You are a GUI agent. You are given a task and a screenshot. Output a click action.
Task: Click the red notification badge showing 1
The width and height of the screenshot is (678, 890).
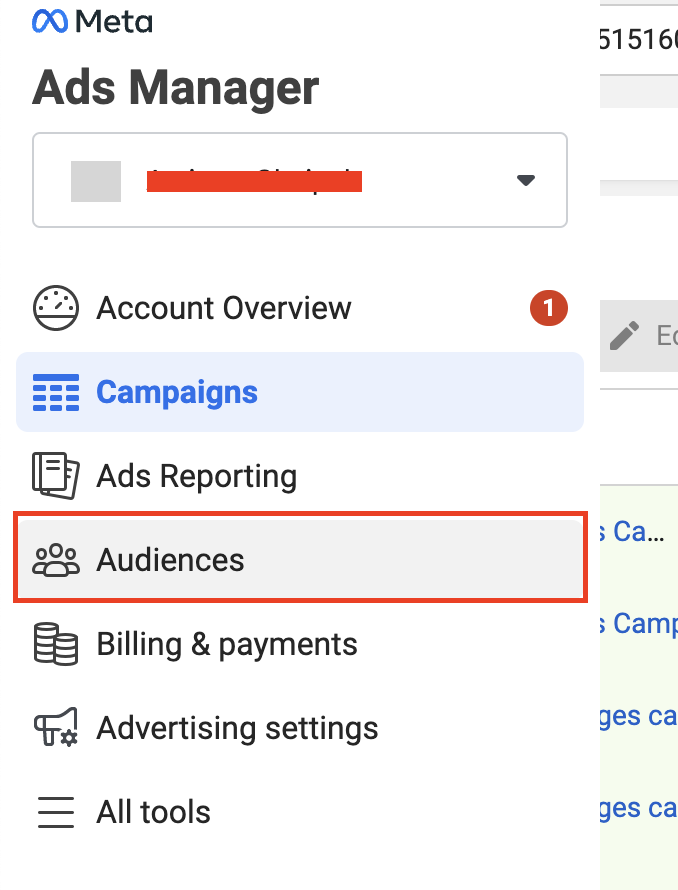pyautogui.click(x=548, y=308)
